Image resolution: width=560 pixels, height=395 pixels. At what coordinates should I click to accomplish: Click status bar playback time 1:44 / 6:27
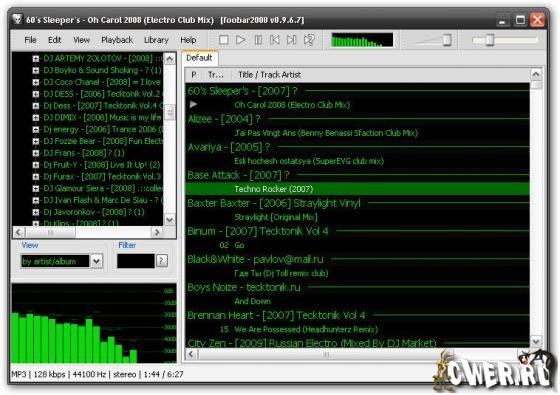(163, 374)
